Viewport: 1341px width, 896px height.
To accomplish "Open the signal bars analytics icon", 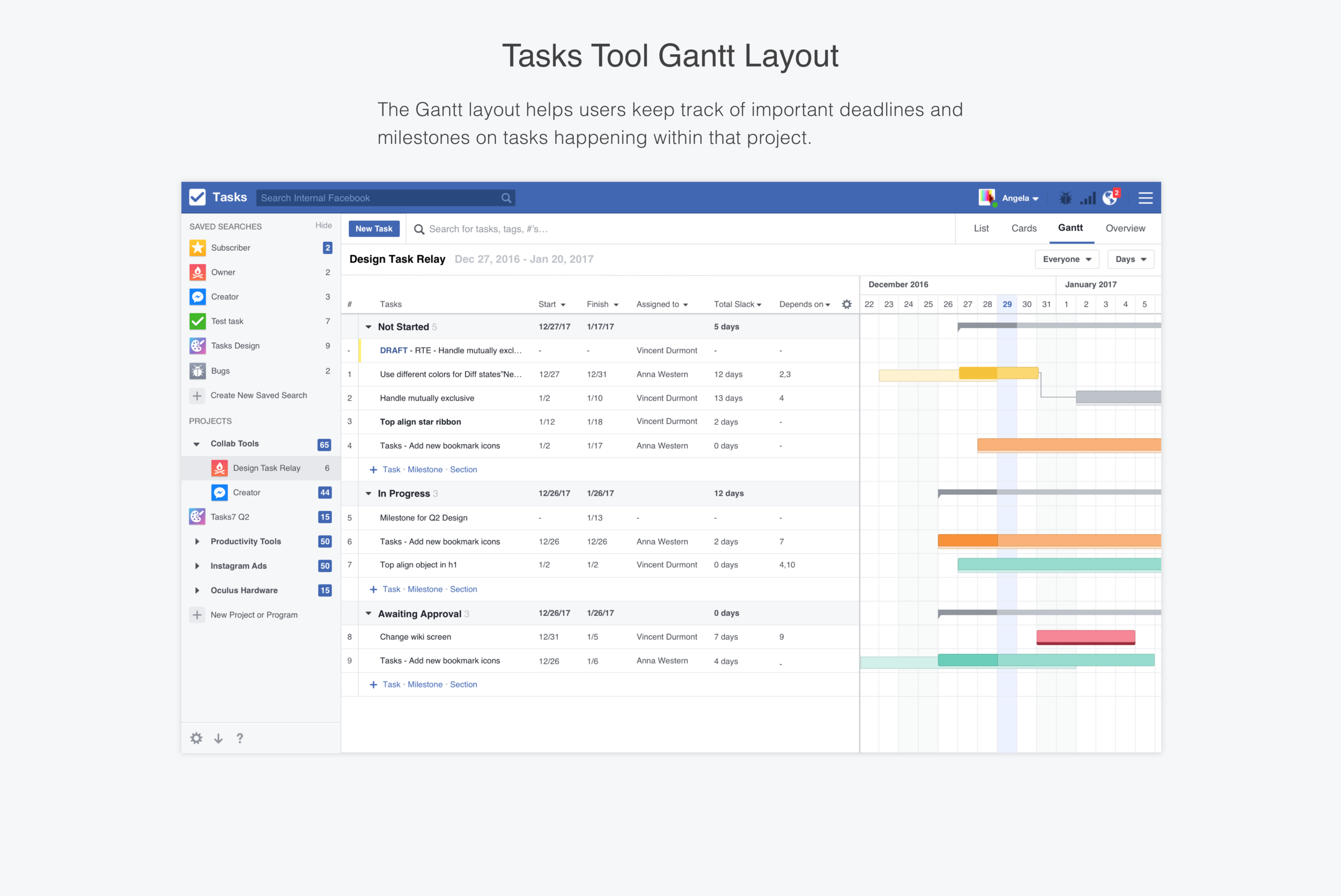I will [1088, 198].
